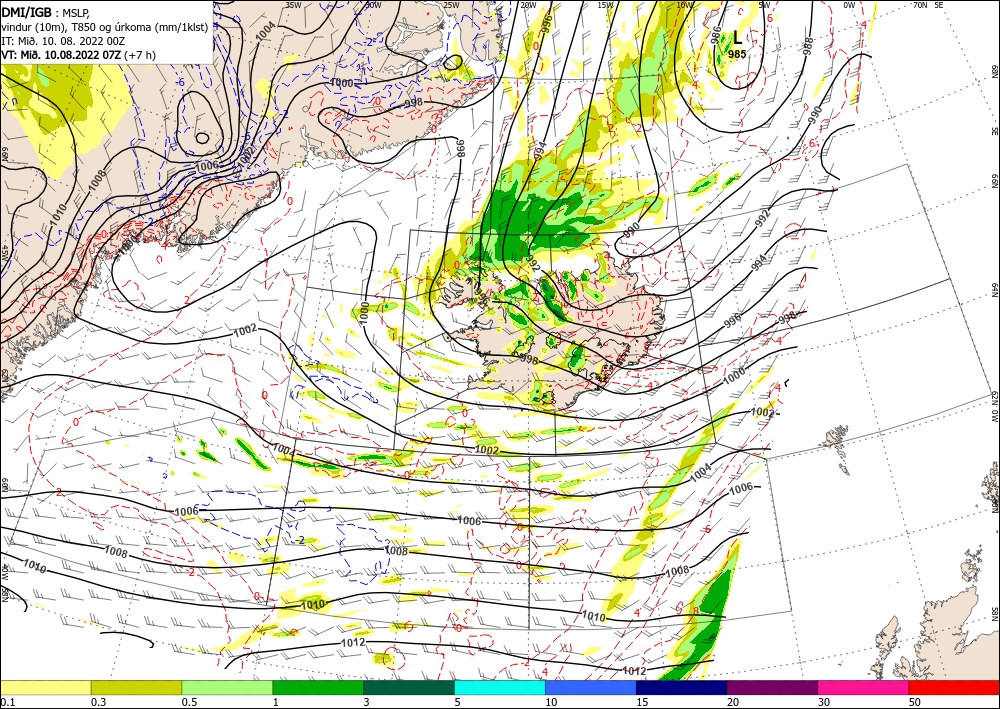1000x709 pixels.
Task: Click the "35W" longitude label
Action: coord(293,4)
